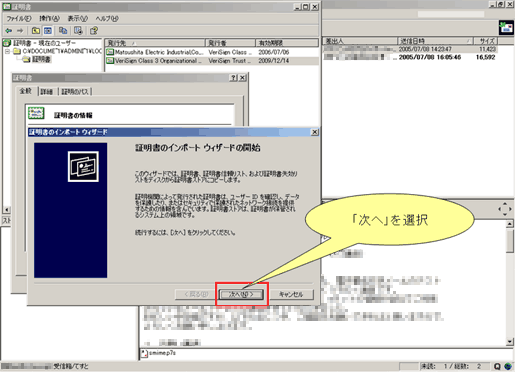Switch to the 証明のパス tab
The image size is (515, 372).
(75, 91)
